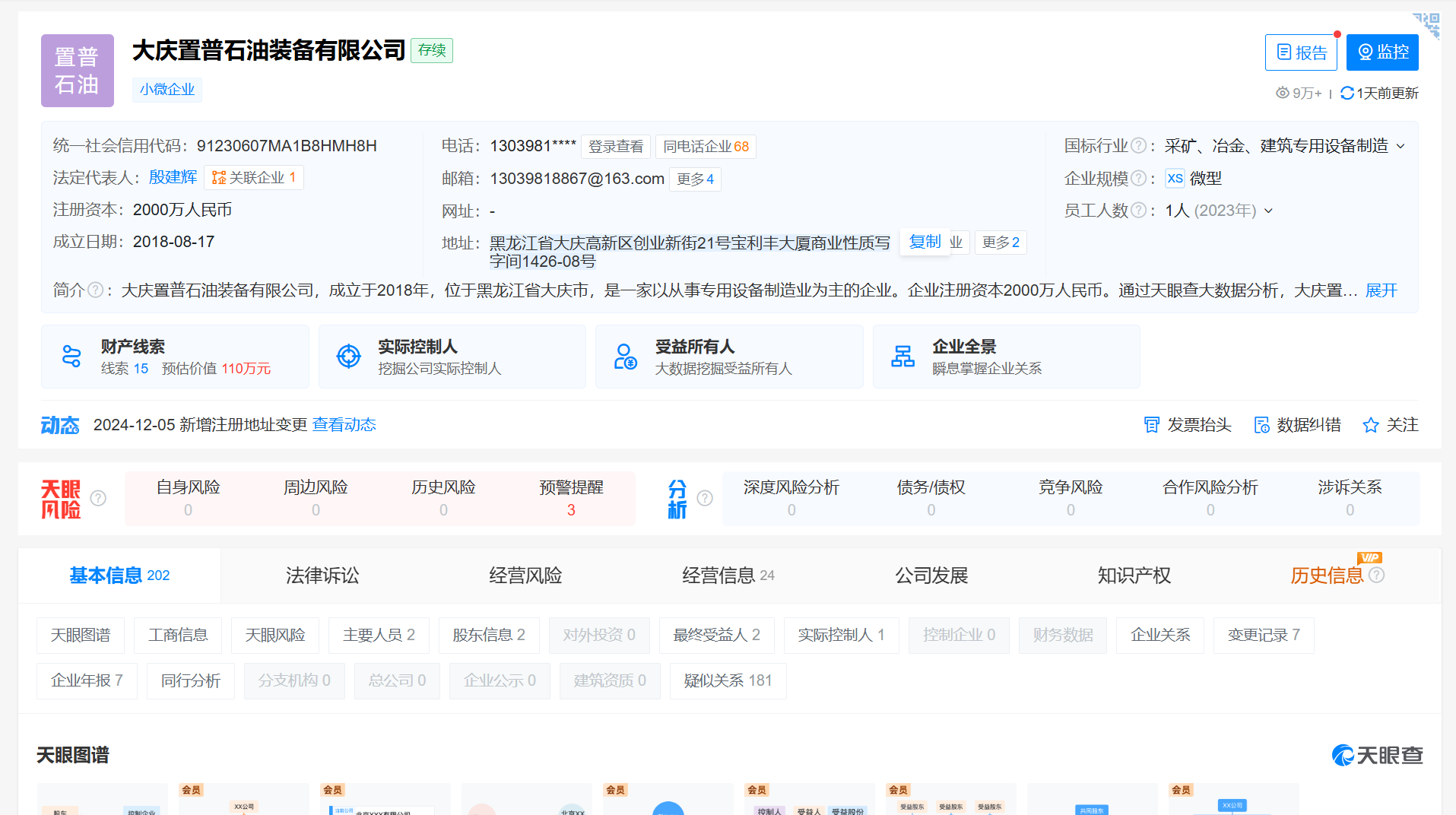Switch to the 经营风险 tab
The width and height of the screenshot is (1456, 815).
click(525, 576)
